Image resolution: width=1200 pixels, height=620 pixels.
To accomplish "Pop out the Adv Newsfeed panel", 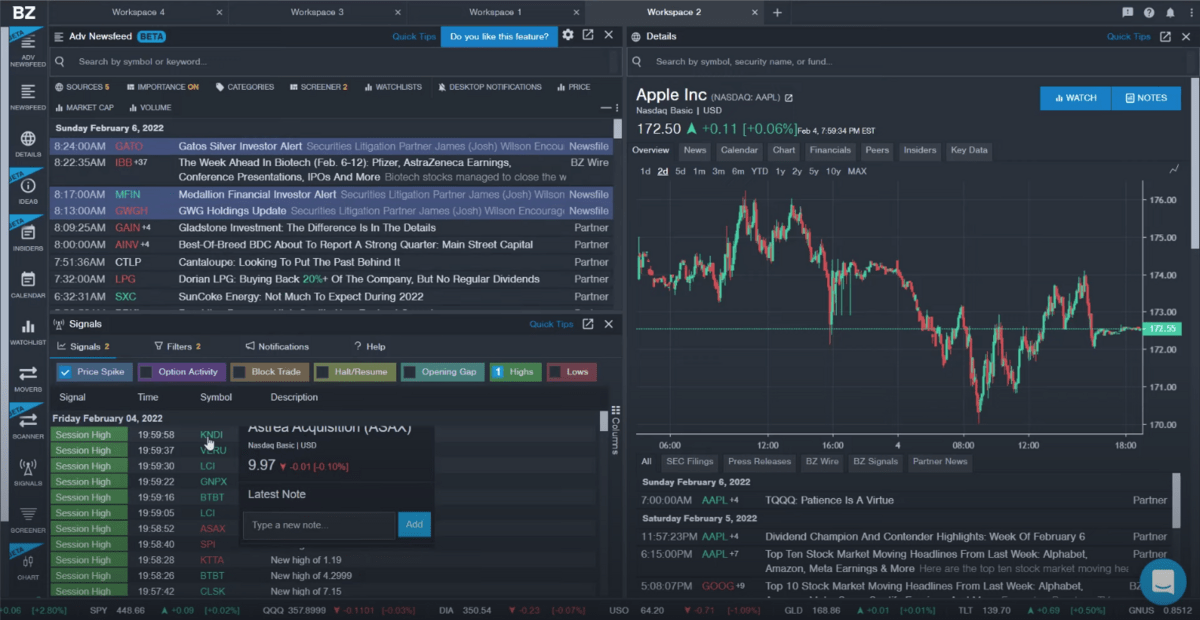I will pos(588,36).
